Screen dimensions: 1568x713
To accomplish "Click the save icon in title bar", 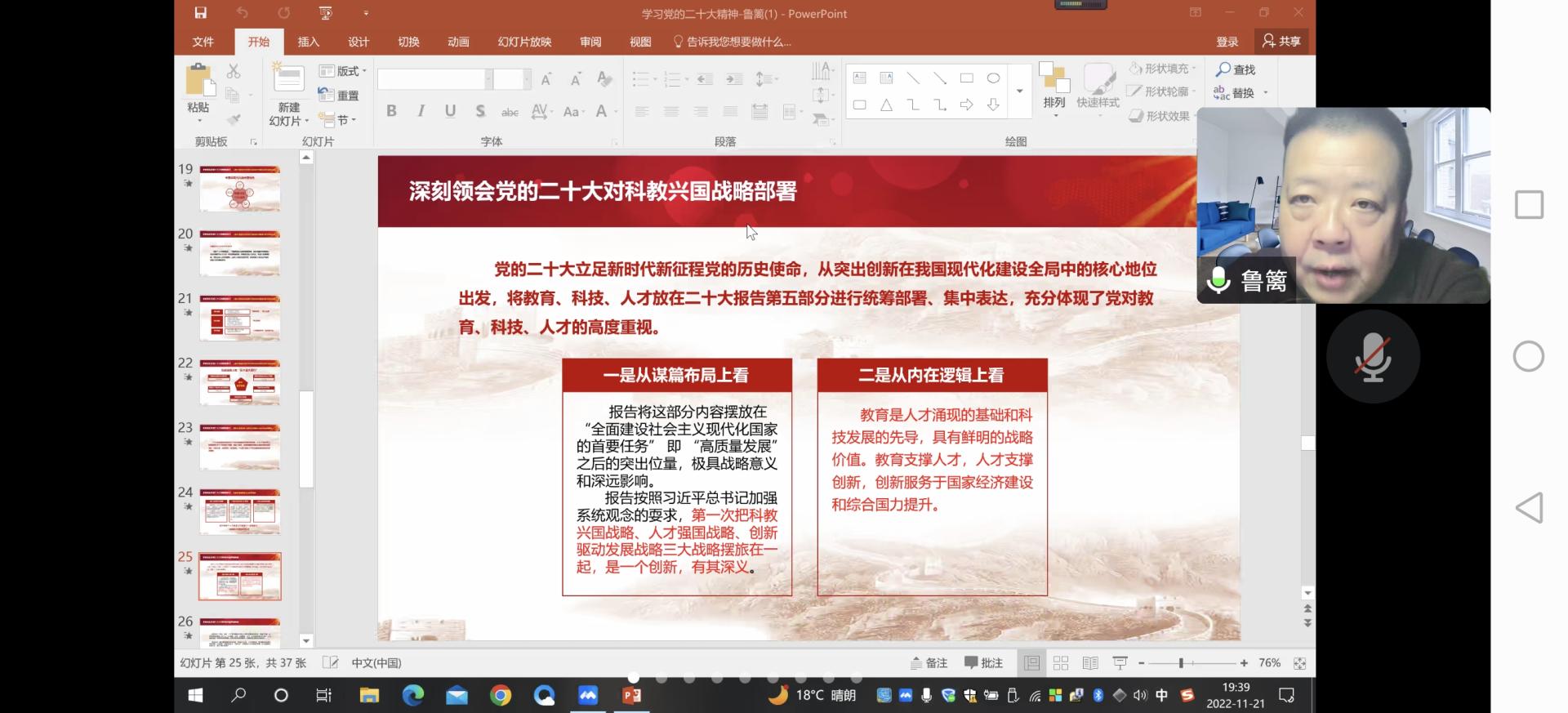I will coord(200,13).
